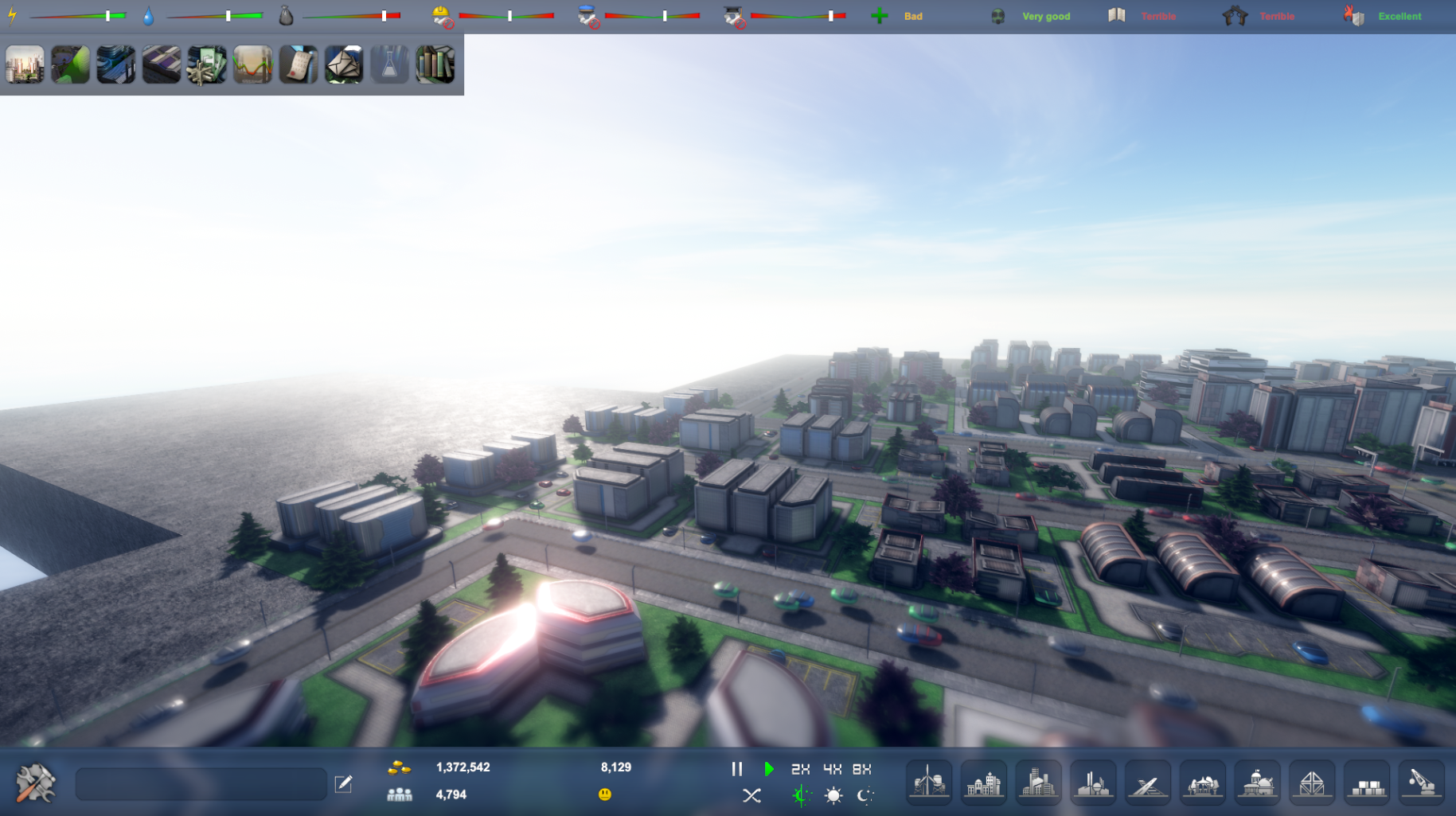Click the 'Terrible' education rating
The width and height of the screenshot is (1456, 816).
(x=1158, y=16)
